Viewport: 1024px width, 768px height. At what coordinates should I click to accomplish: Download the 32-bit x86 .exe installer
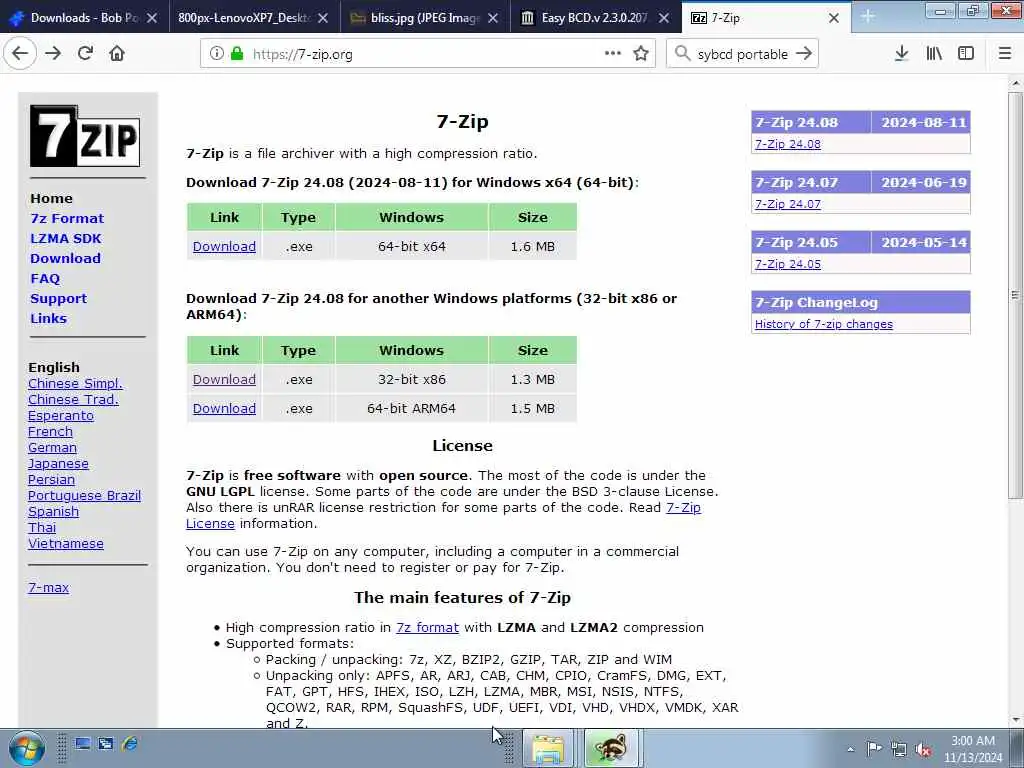(x=224, y=379)
